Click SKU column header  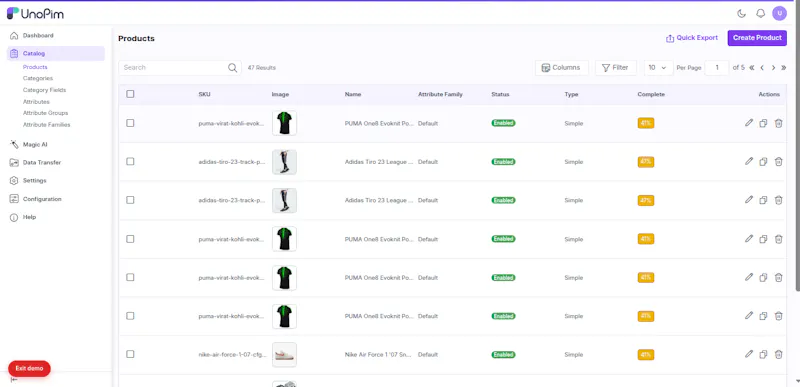click(x=204, y=94)
